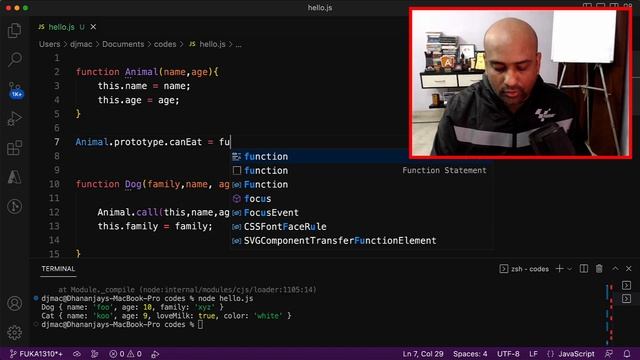The height and width of the screenshot is (360, 640).
Task: Click the 'function Animal(name,age){' line
Action: point(147,72)
